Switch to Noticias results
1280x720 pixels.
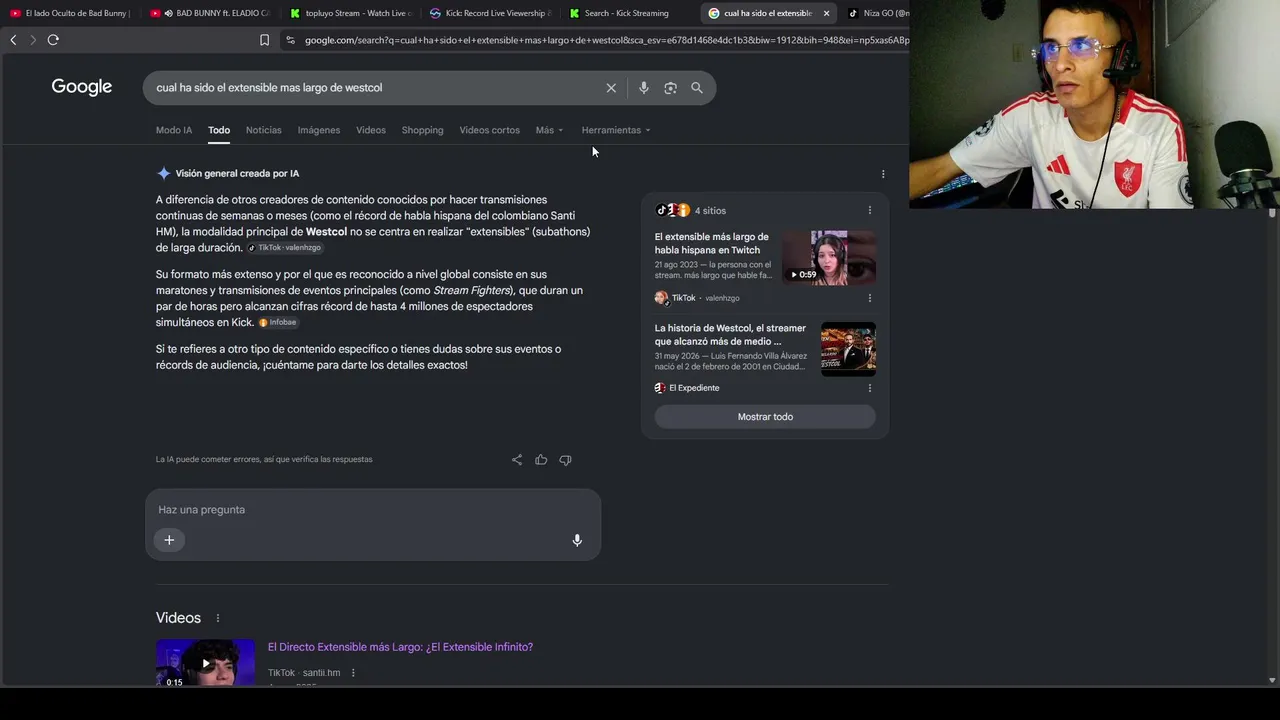pyautogui.click(x=264, y=130)
